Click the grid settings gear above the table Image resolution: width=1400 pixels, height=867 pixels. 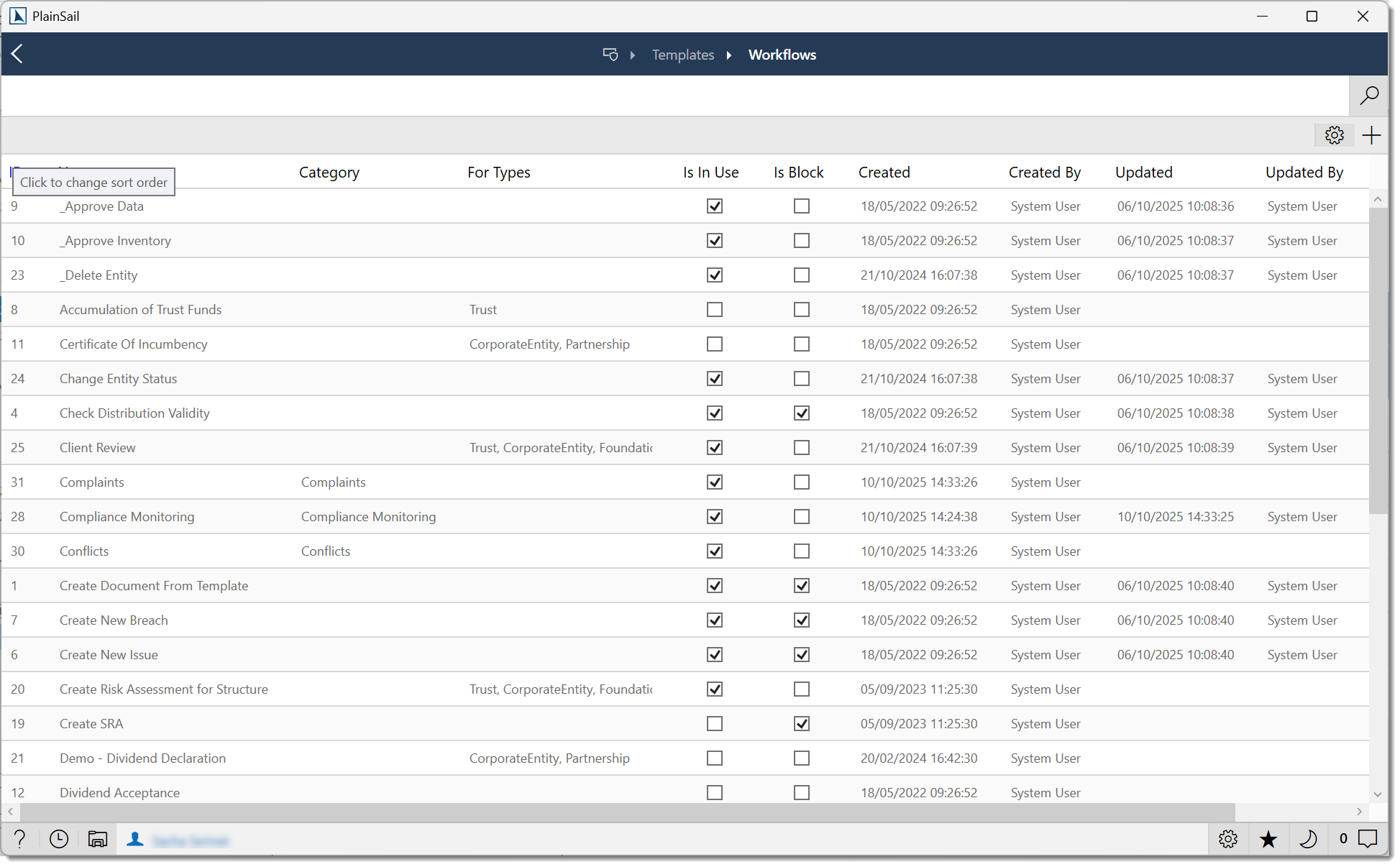coord(1334,134)
